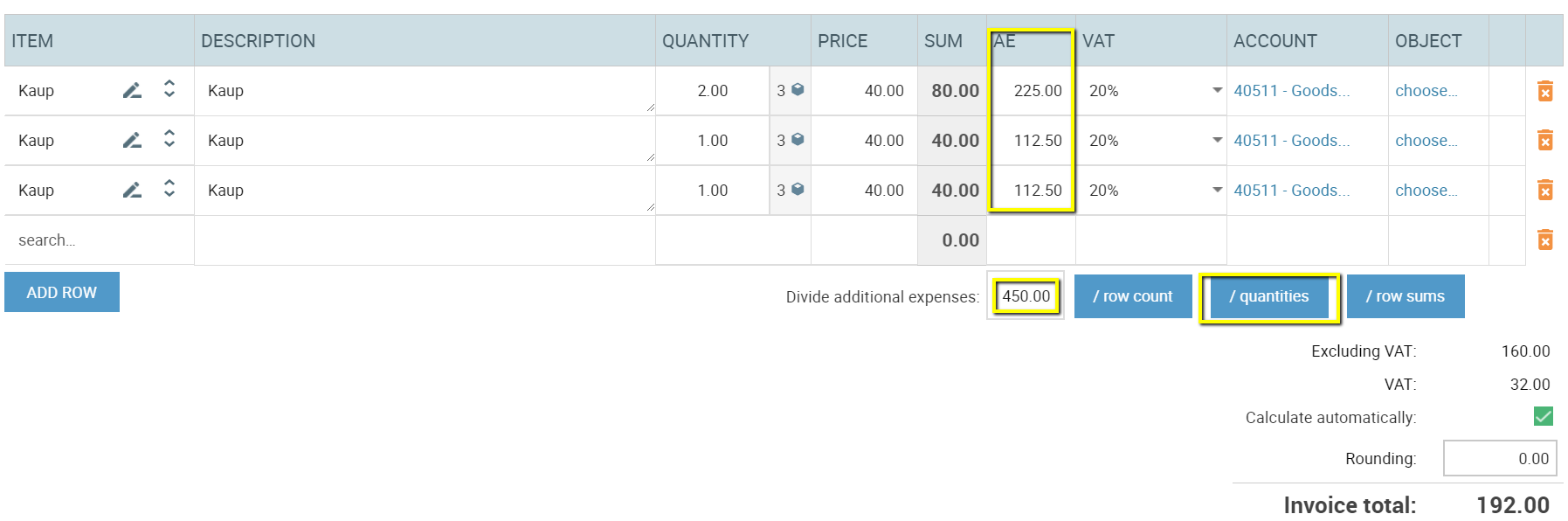
Task: Open VAT 20% dropdown in second Kaup row
Action: pyautogui.click(x=1151, y=141)
